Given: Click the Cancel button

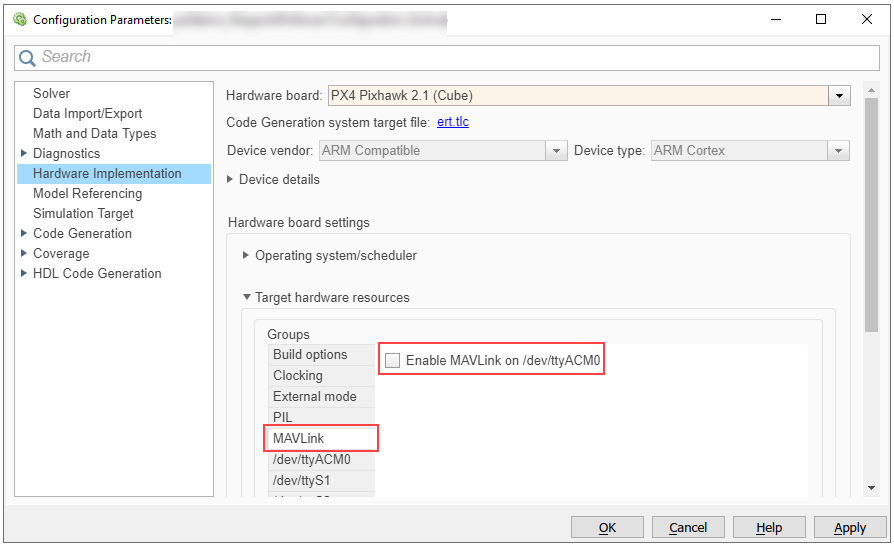Looking at the screenshot, I should click(x=688, y=527).
